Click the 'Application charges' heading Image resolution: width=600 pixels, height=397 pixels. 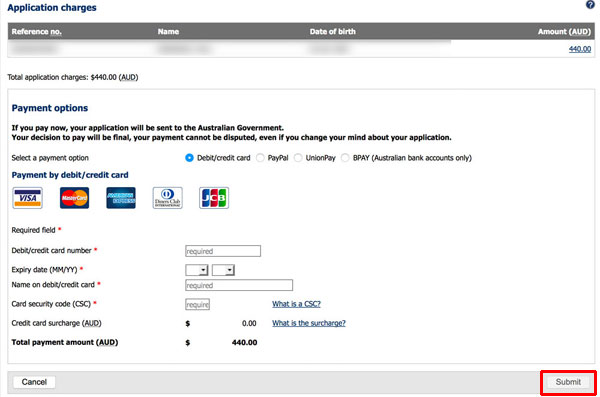click(52, 8)
